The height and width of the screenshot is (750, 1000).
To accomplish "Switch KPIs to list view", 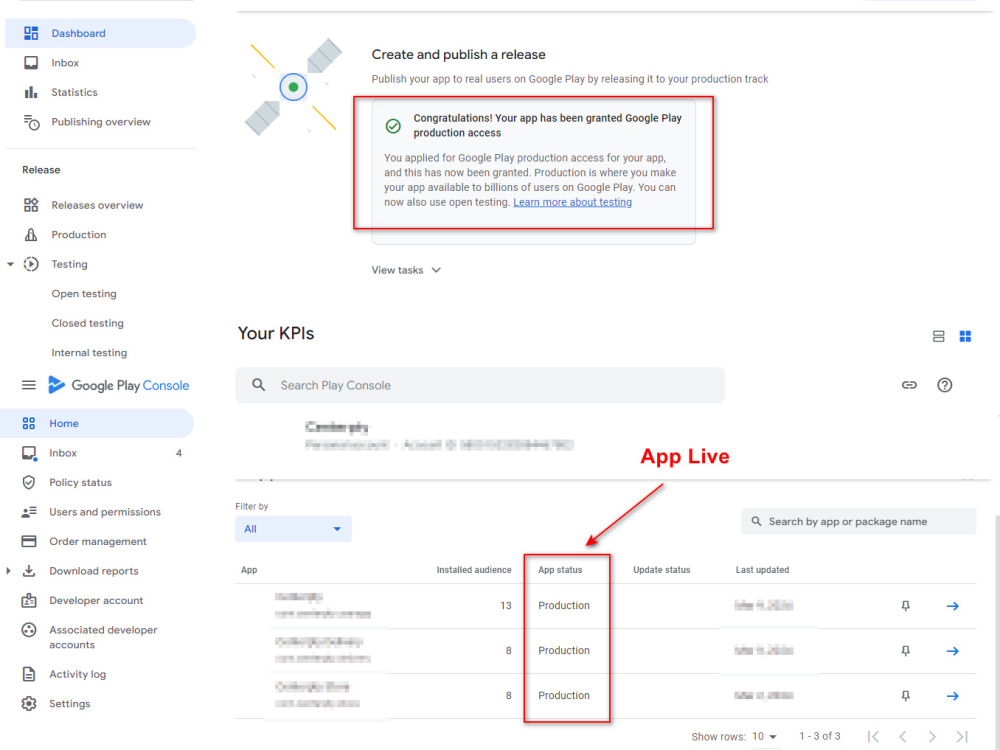I will click(x=938, y=336).
